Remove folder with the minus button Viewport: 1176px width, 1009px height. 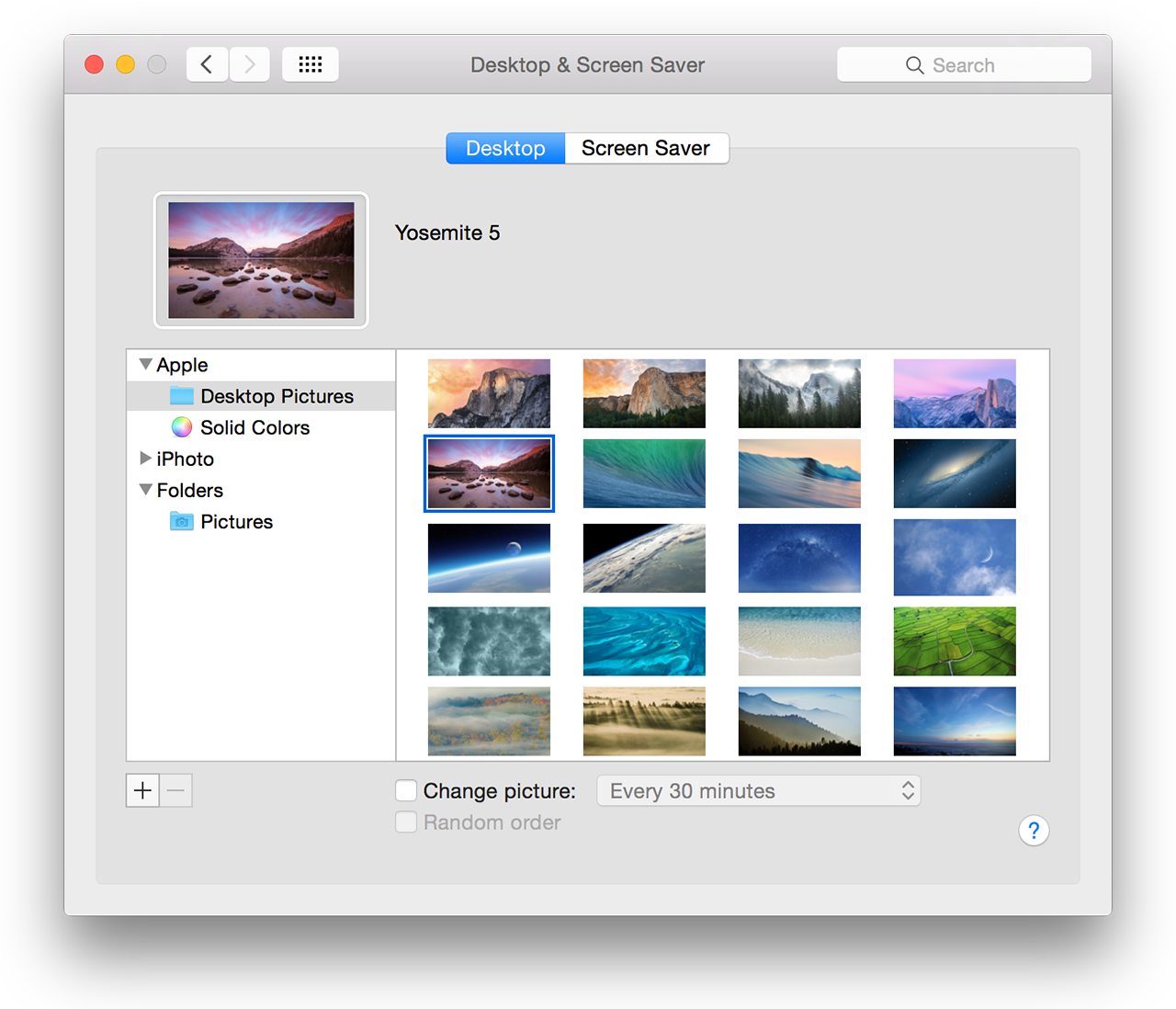[176, 790]
